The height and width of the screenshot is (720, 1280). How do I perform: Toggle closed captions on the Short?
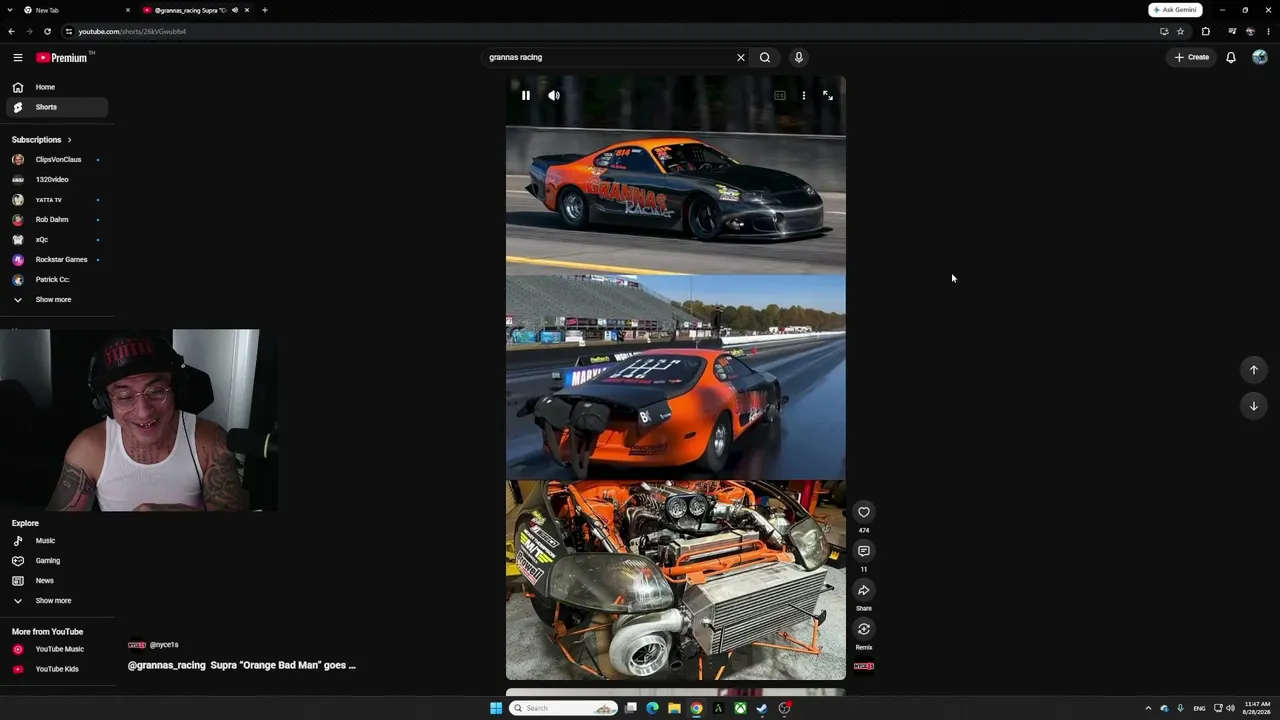pos(780,96)
